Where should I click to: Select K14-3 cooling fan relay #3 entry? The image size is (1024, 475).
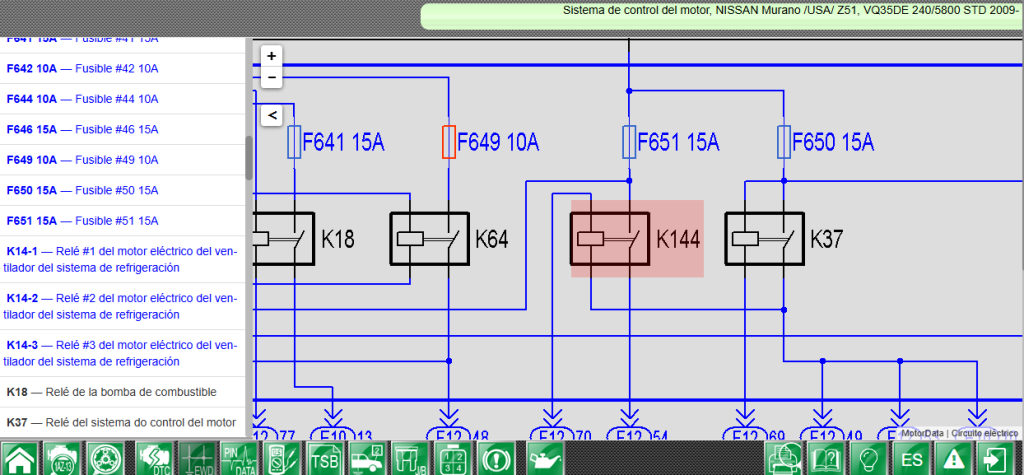[x=123, y=353]
